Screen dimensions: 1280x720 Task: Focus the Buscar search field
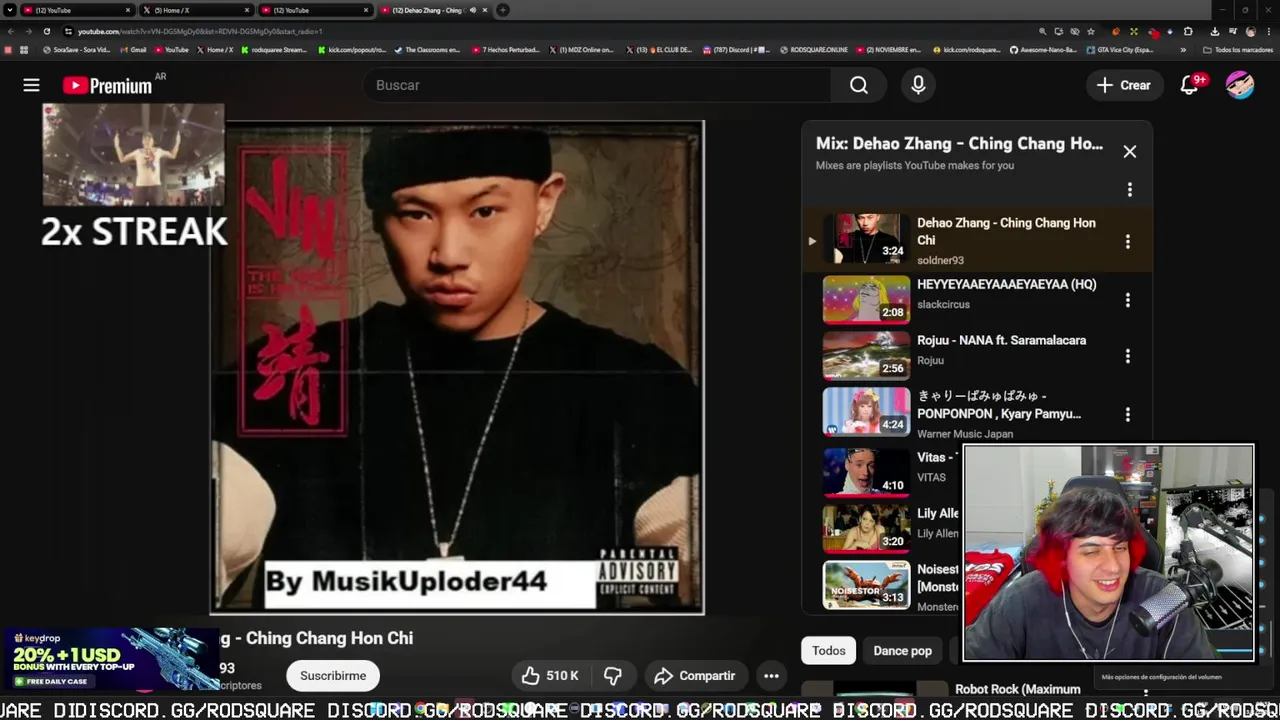pyautogui.click(x=596, y=85)
